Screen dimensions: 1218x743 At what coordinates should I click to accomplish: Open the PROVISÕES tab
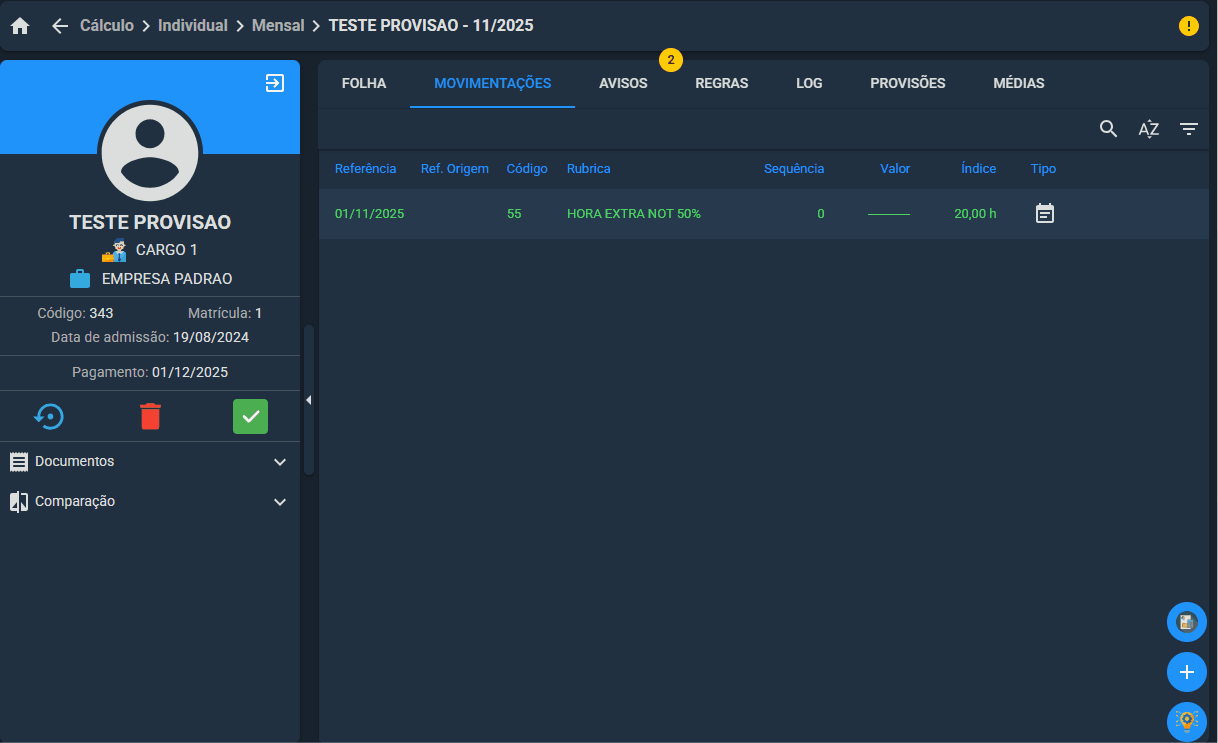[x=908, y=83]
